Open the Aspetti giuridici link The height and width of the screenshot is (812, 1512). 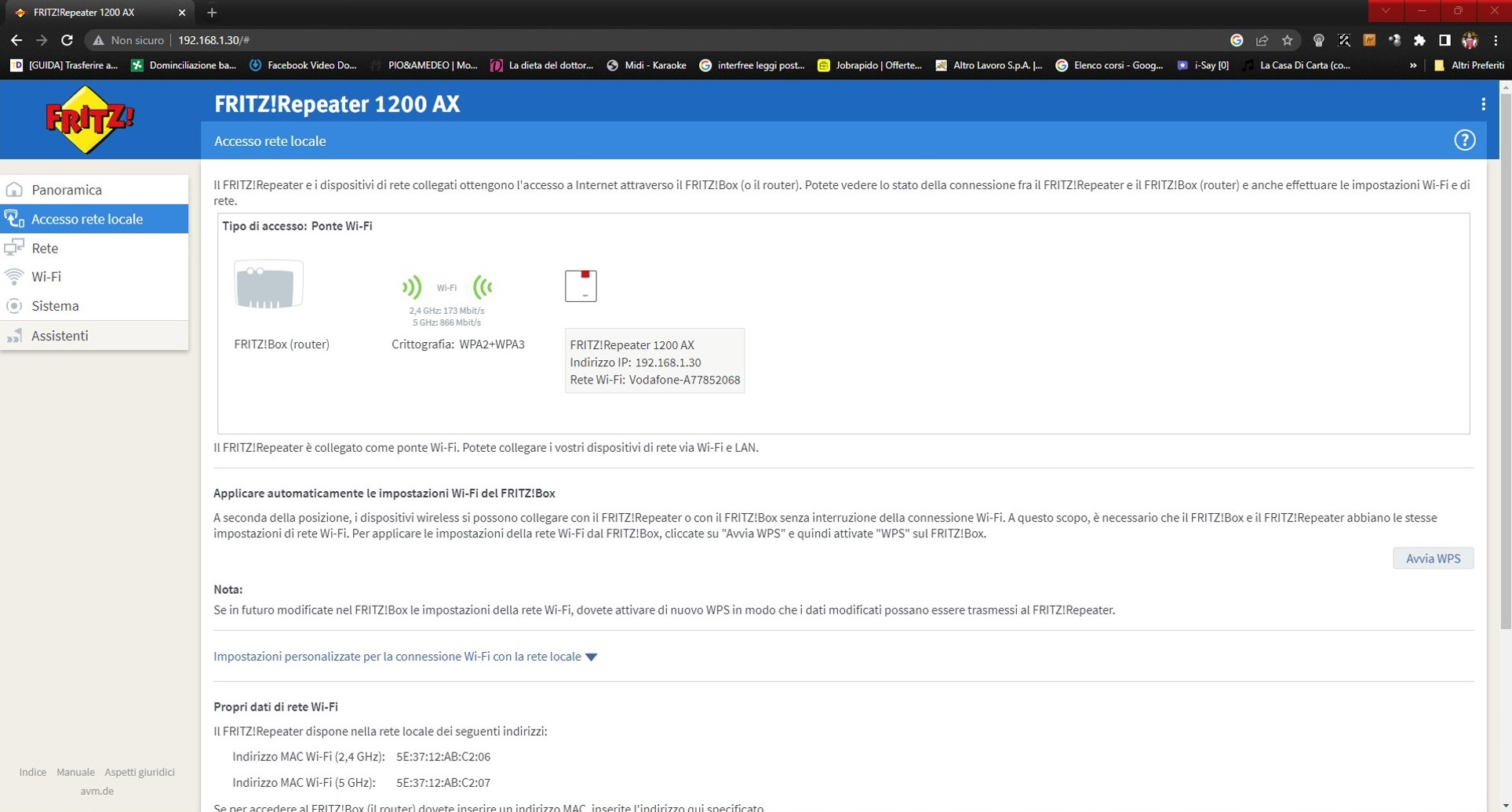(140, 772)
